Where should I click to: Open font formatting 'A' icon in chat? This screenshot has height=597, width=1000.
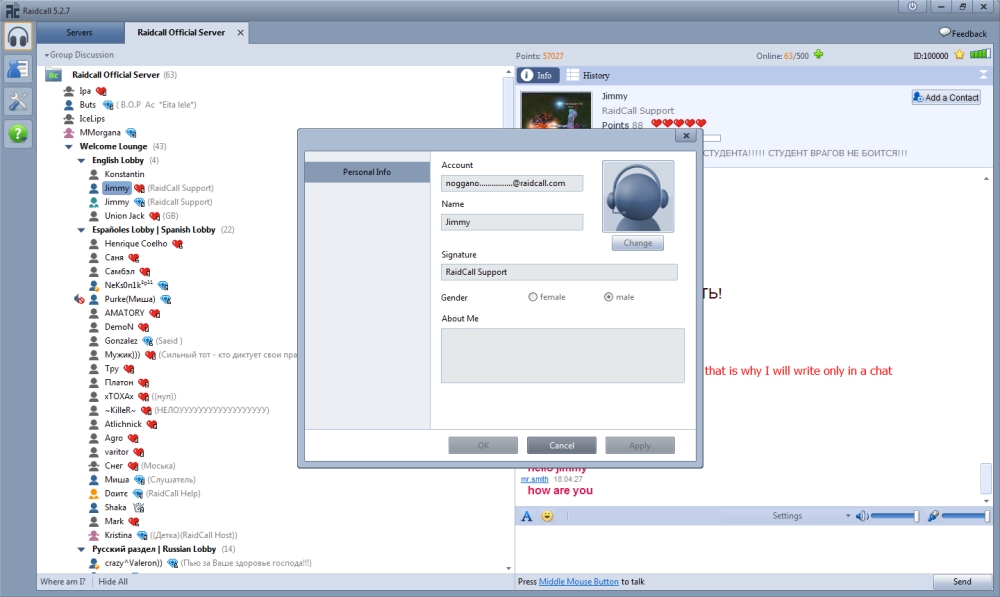[527, 516]
